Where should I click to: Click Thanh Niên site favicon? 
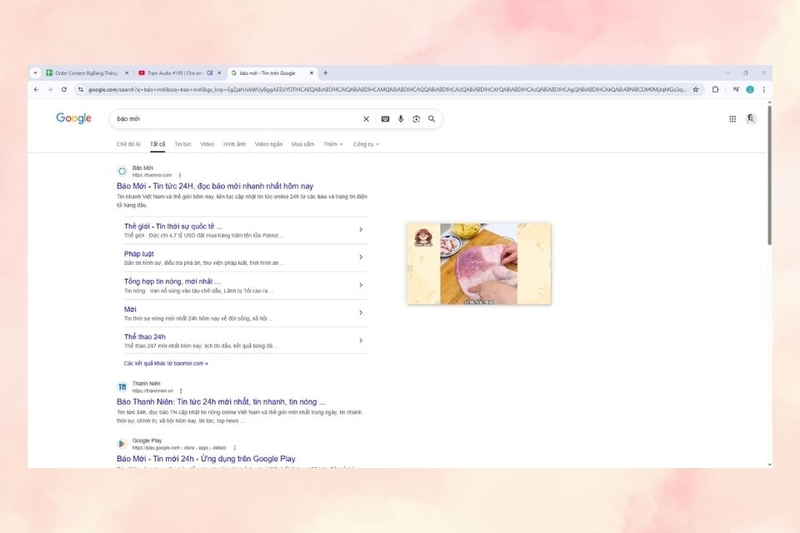tap(122, 387)
